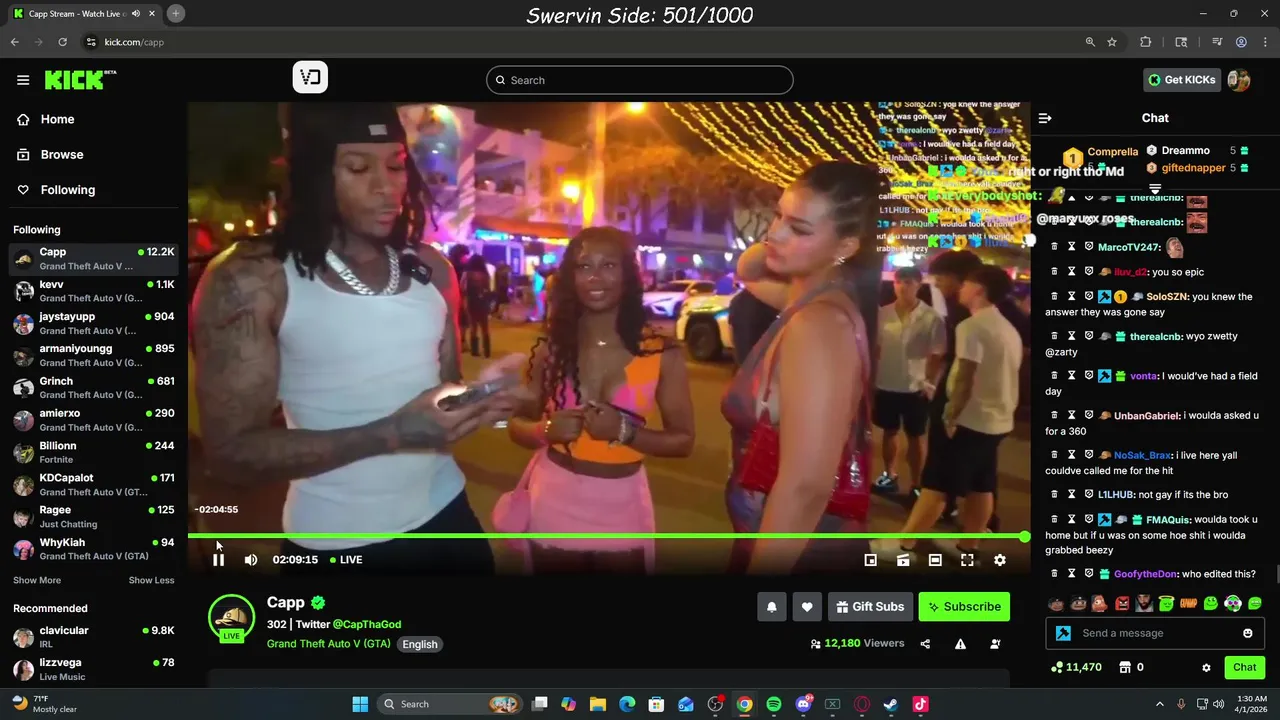Seek on the green progress bar
This screenshot has width=1280, height=720.
(x=607, y=537)
